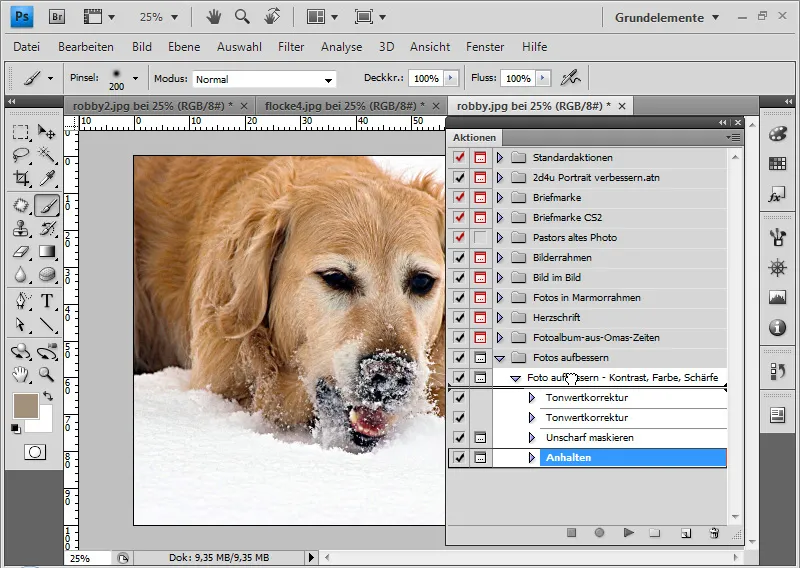Select the Path Selection tool
800x568 pixels.
20,324
